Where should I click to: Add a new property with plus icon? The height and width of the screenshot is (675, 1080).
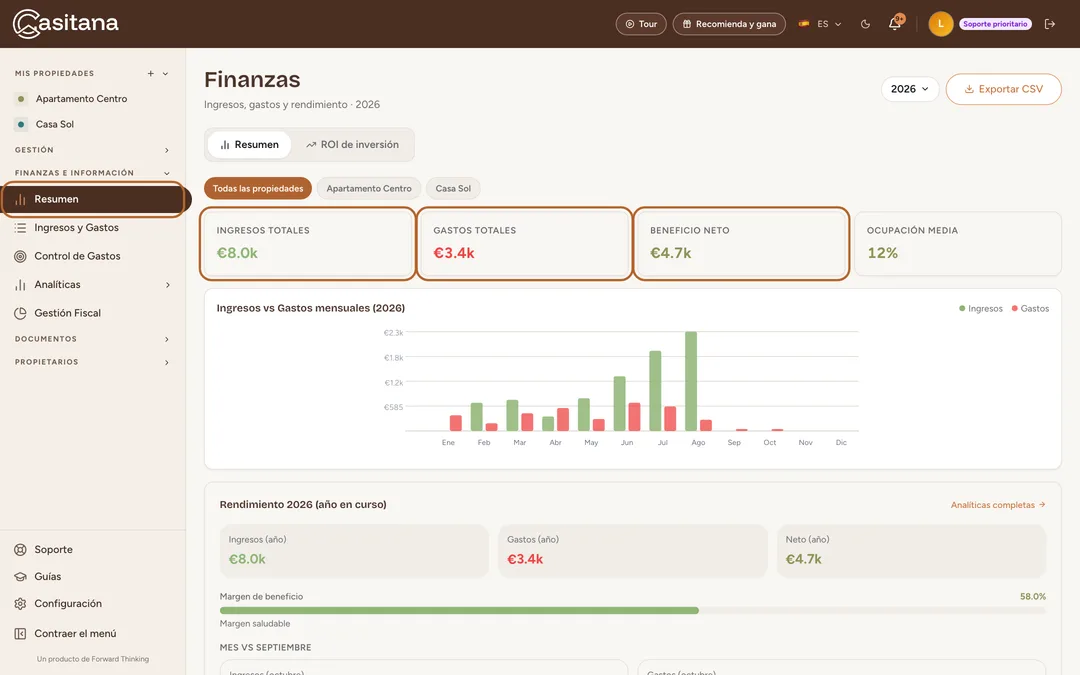[x=150, y=74]
